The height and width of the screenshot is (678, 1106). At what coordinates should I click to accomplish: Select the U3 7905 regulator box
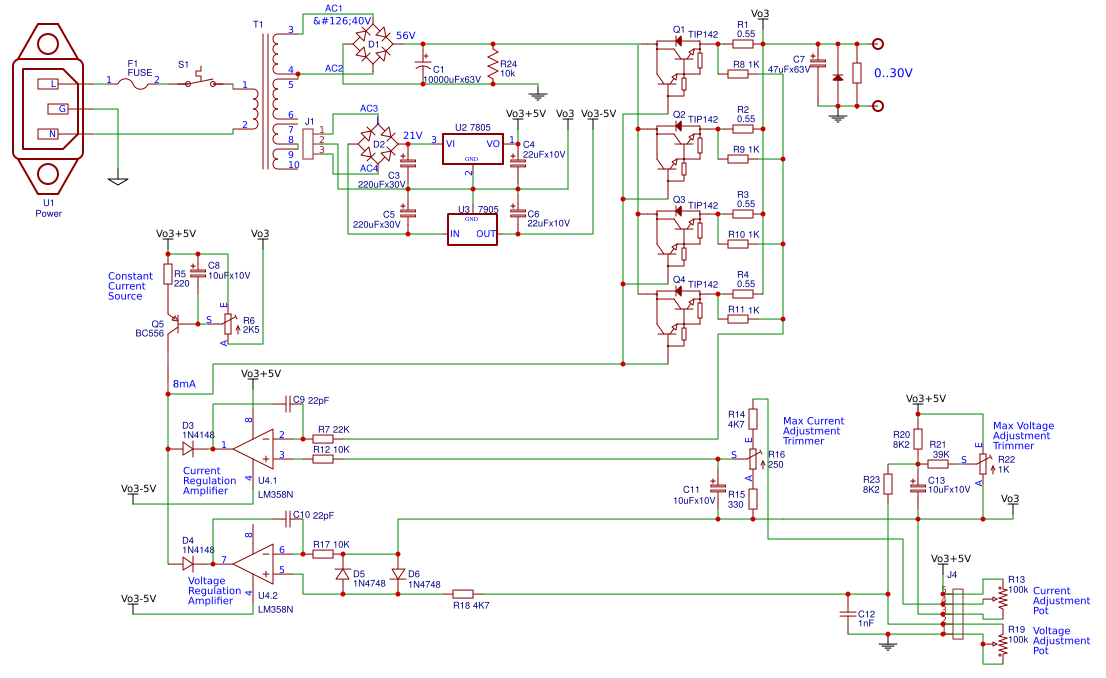coord(473,230)
